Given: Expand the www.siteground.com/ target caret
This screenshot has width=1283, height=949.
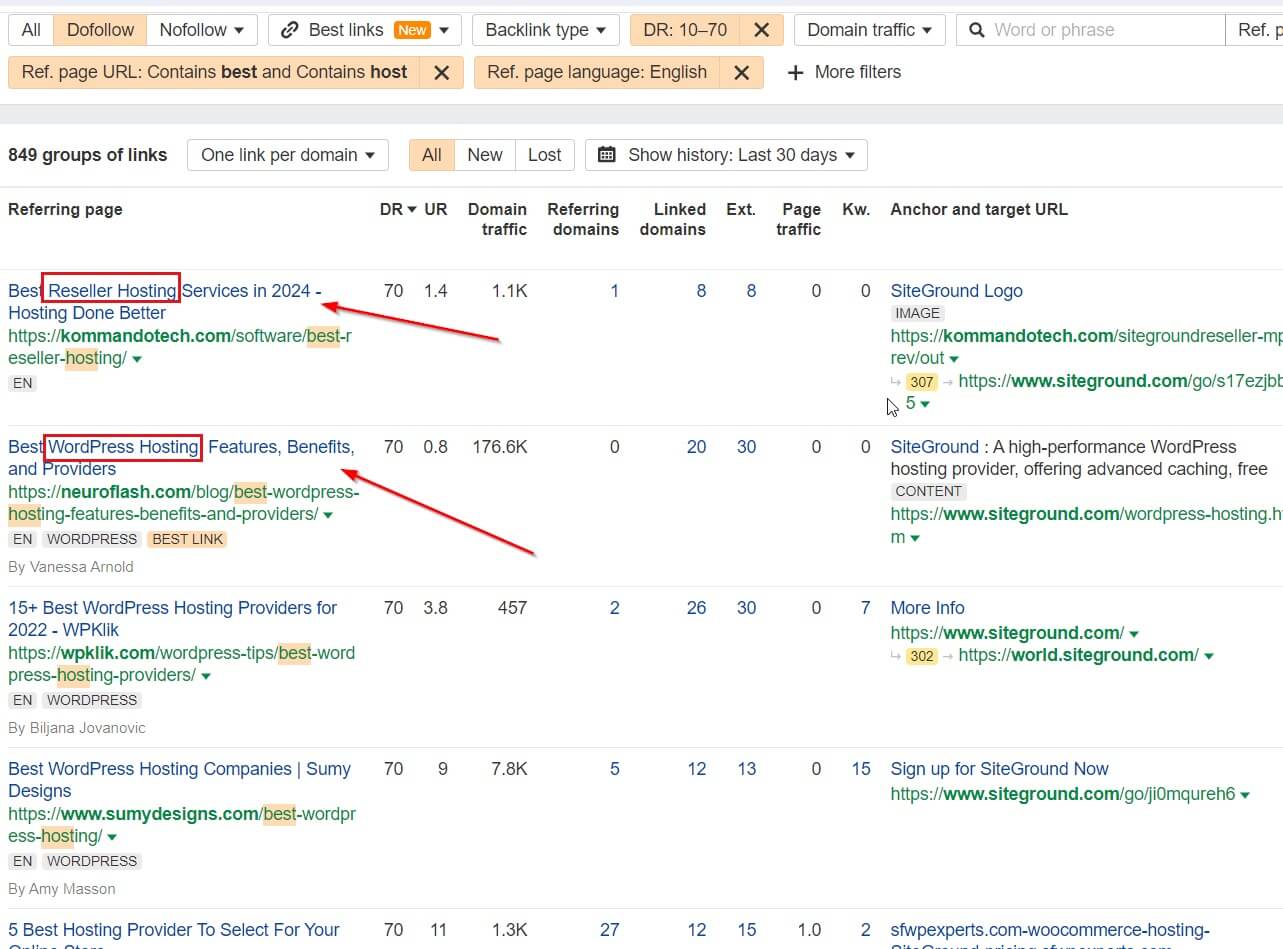Looking at the screenshot, I should coord(1134,634).
